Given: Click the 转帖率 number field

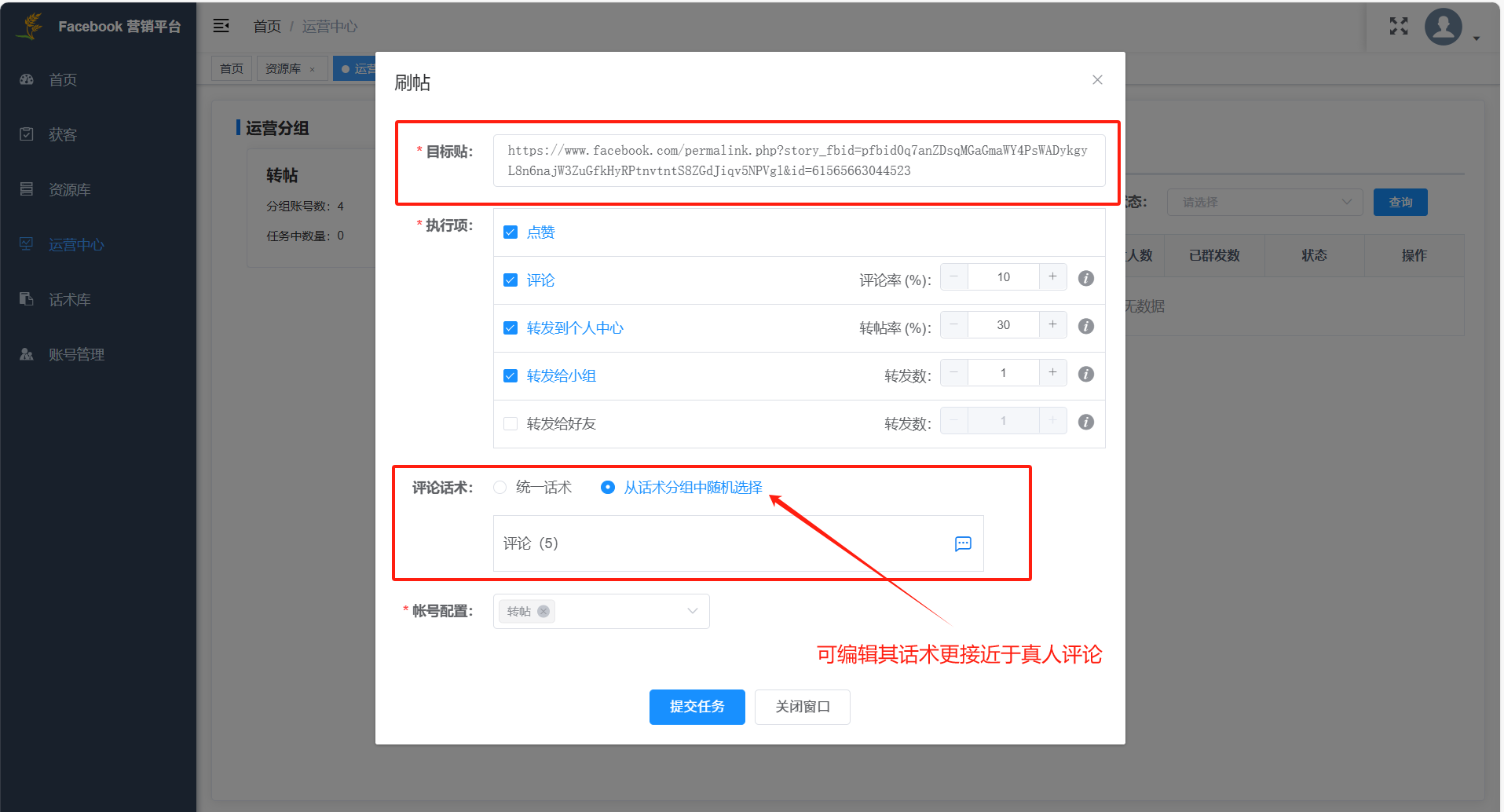Looking at the screenshot, I should (x=1004, y=324).
